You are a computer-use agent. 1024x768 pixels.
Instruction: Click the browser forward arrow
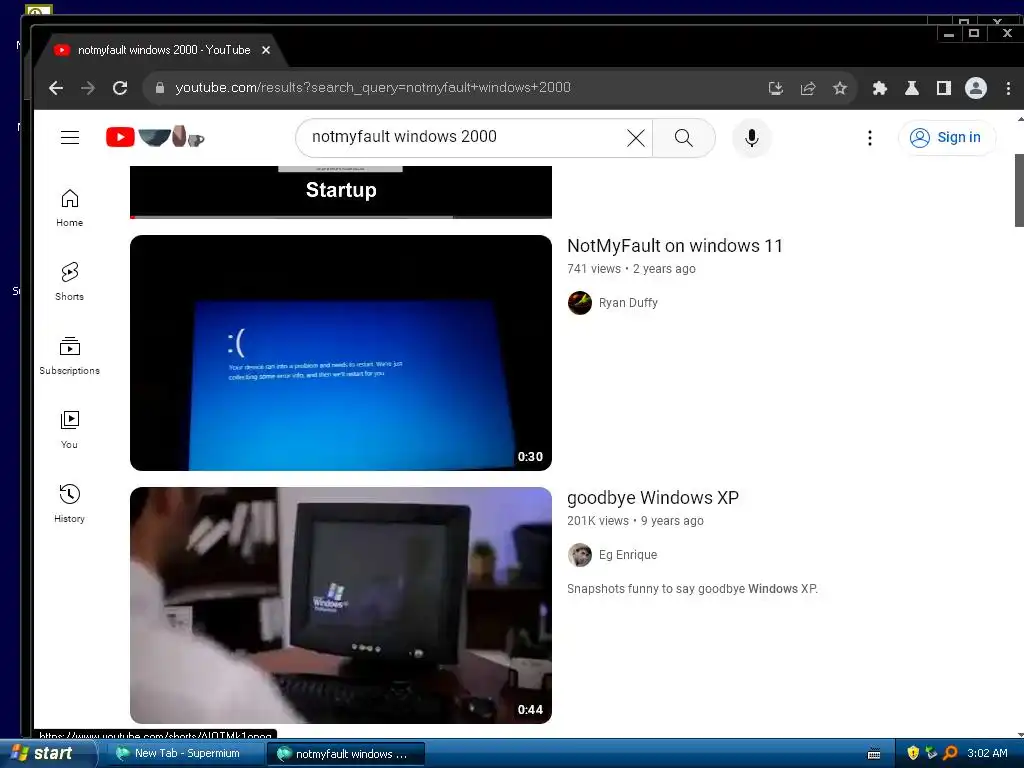(x=88, y=88)
